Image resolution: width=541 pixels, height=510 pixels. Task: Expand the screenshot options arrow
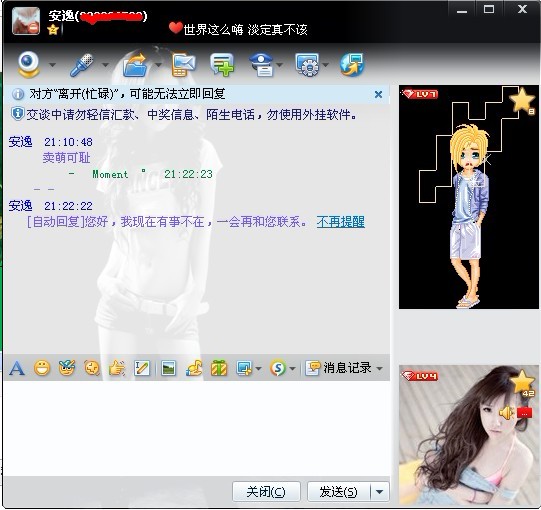258,369
